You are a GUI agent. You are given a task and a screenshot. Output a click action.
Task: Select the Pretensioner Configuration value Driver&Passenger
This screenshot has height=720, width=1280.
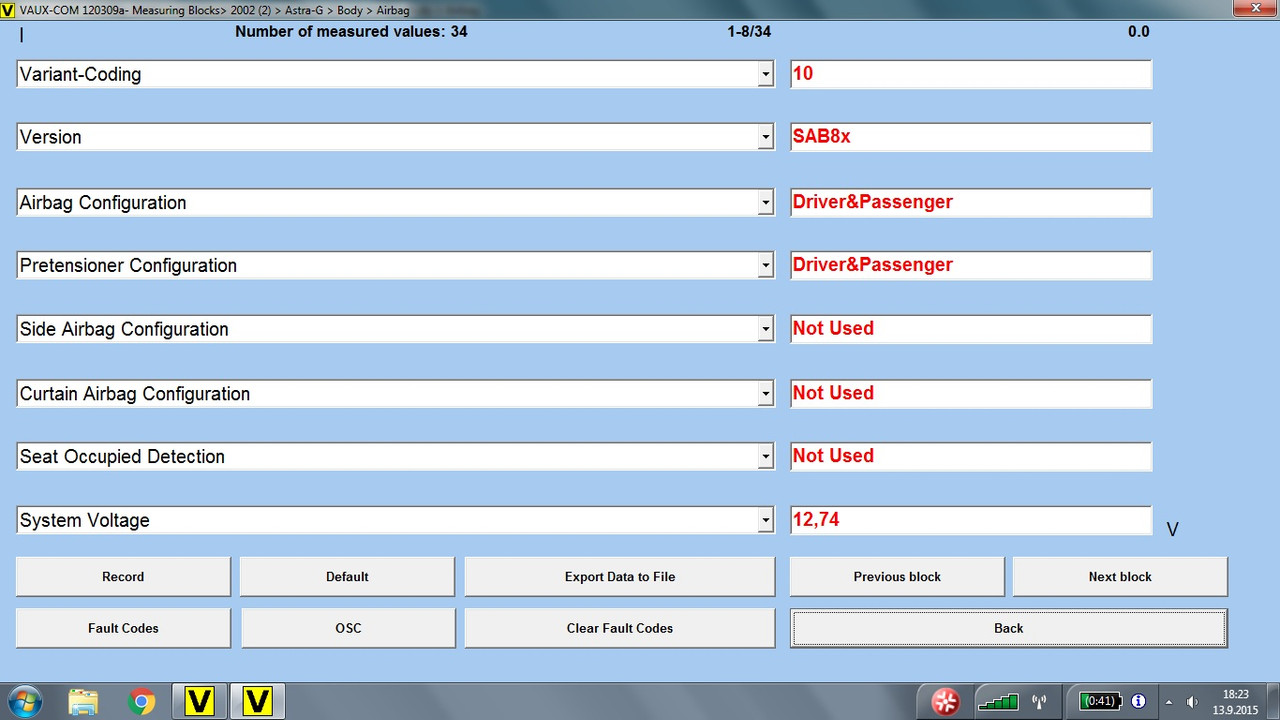pos(971,265)
